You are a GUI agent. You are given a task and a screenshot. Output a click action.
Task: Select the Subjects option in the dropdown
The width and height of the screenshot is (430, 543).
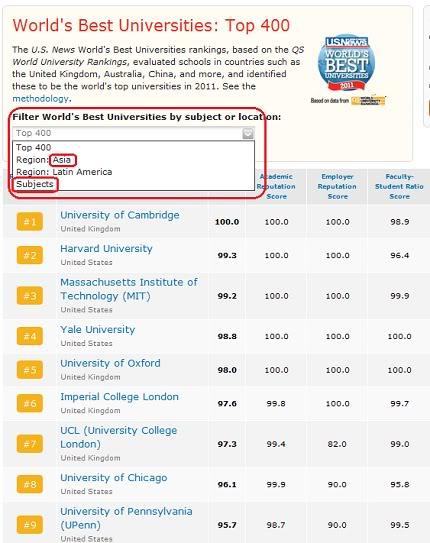pyautogui.click(x=35, y=184)
